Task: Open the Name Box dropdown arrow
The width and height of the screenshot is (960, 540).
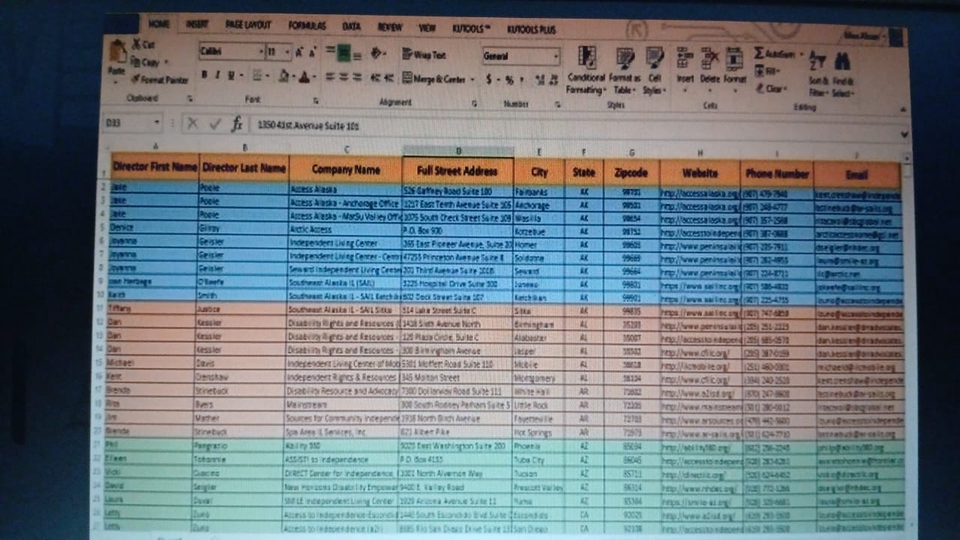Action: tap(157, 122)
